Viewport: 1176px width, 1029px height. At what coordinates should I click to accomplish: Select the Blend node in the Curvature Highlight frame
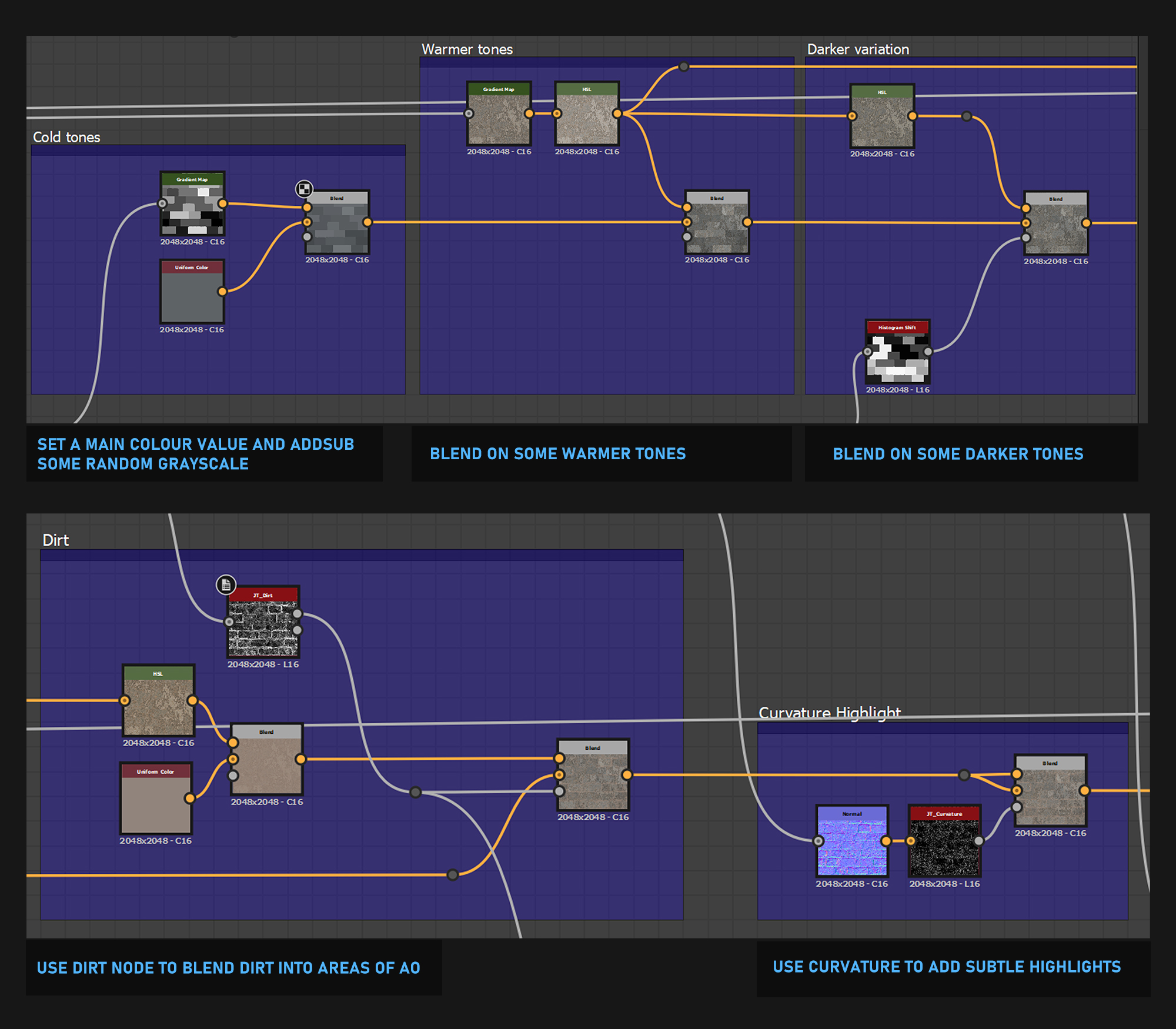[1050, 794]
